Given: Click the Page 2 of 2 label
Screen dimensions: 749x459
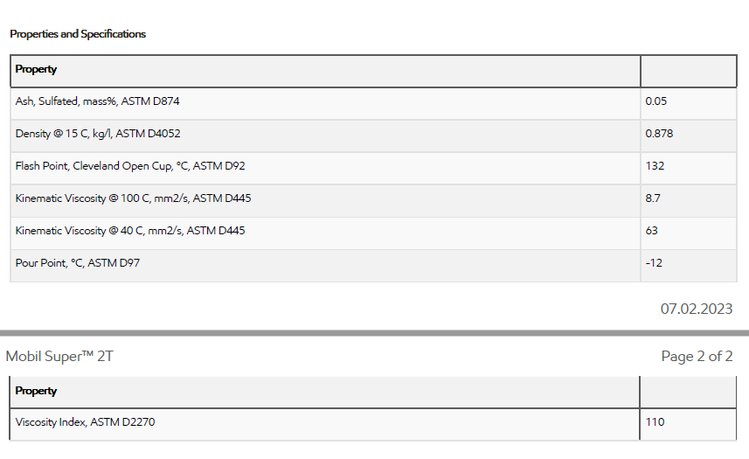Looking at the screenshot, I should point(696,356).
